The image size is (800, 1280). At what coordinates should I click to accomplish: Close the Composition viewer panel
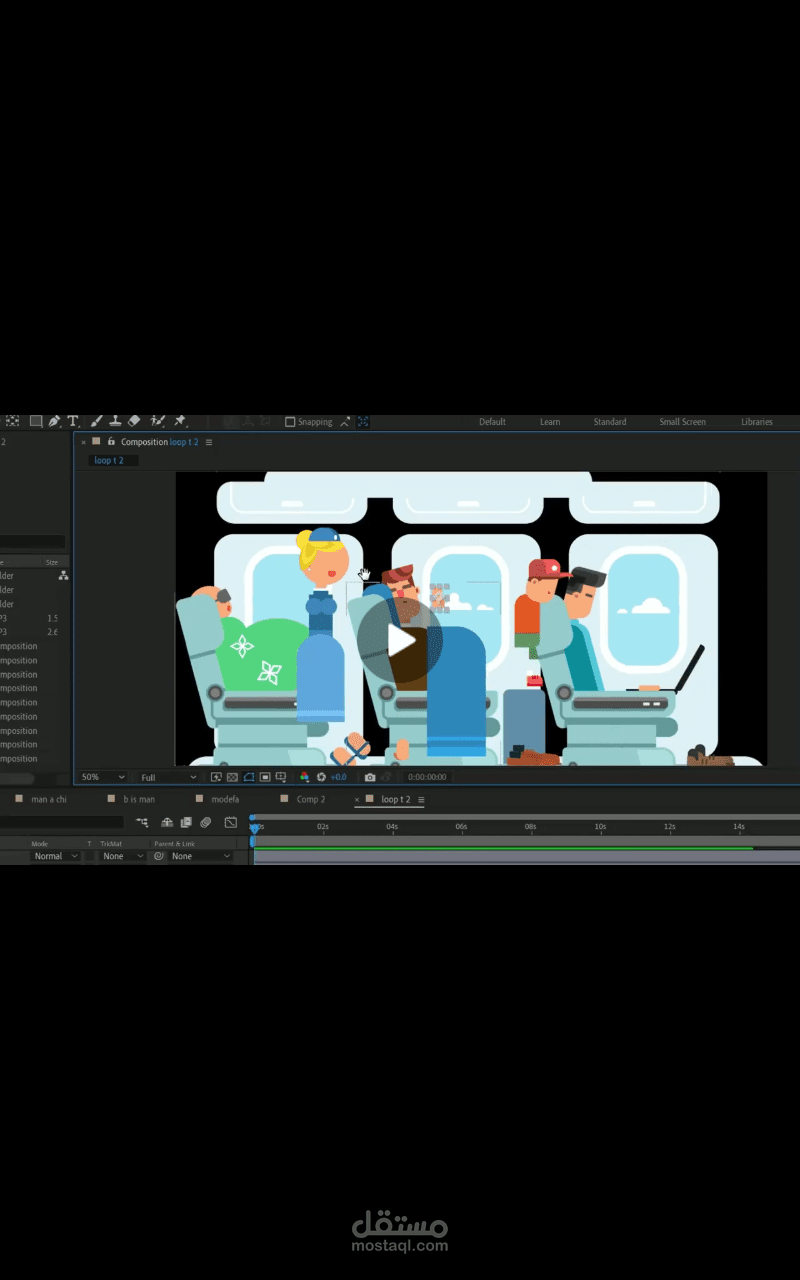pyautogui.click(x=83, y=442)
